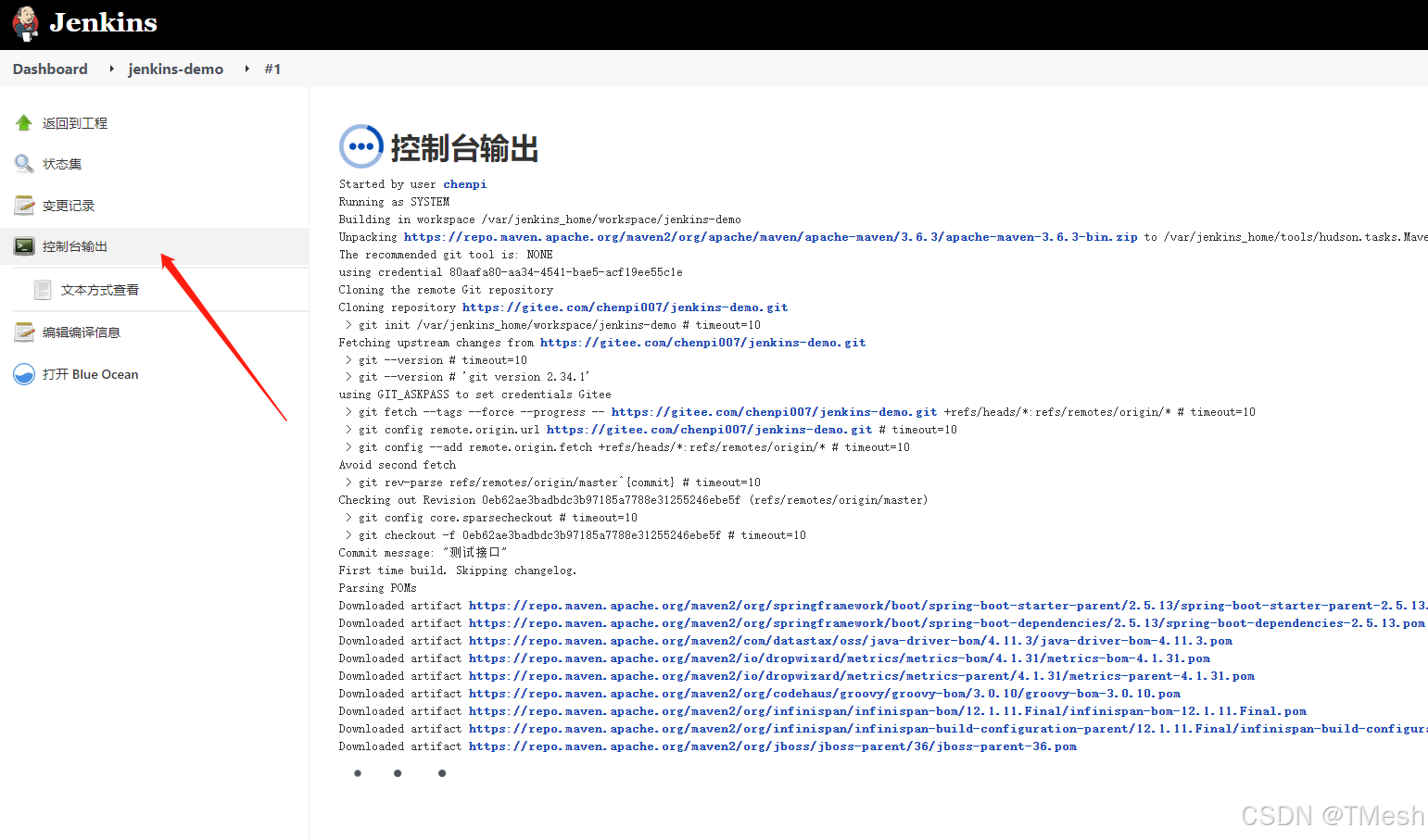Open the Cloning repository gitee link
This screenshot has height=840, width=1428.
click(x=625, y=307)
